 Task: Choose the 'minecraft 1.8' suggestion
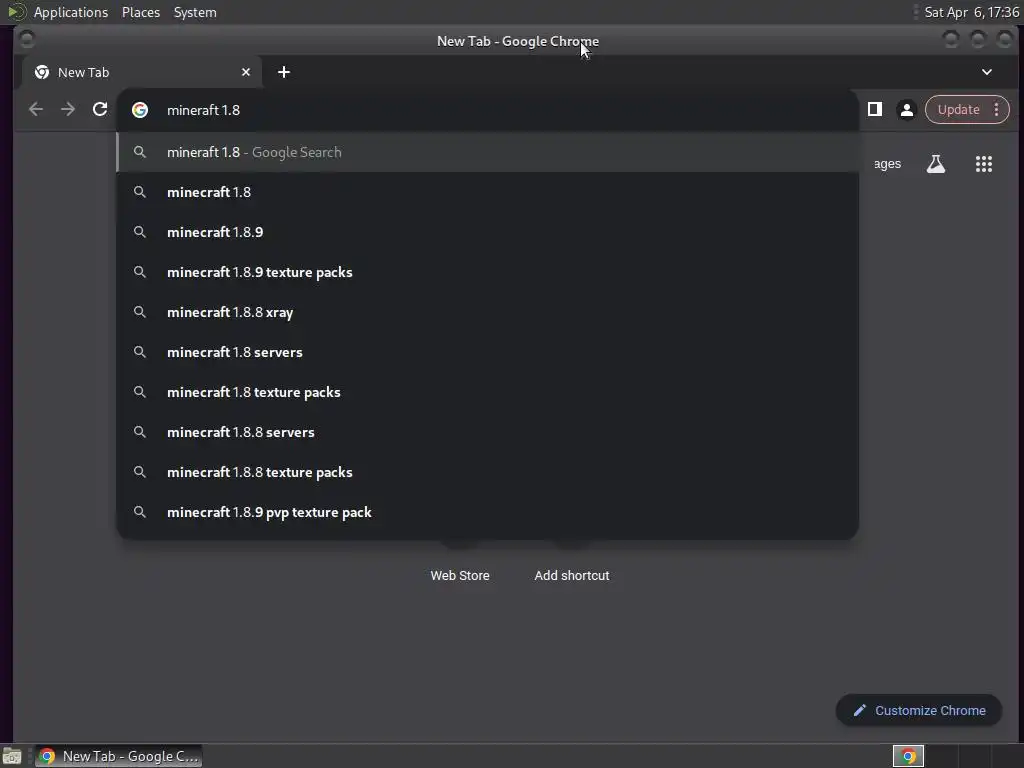488,192
